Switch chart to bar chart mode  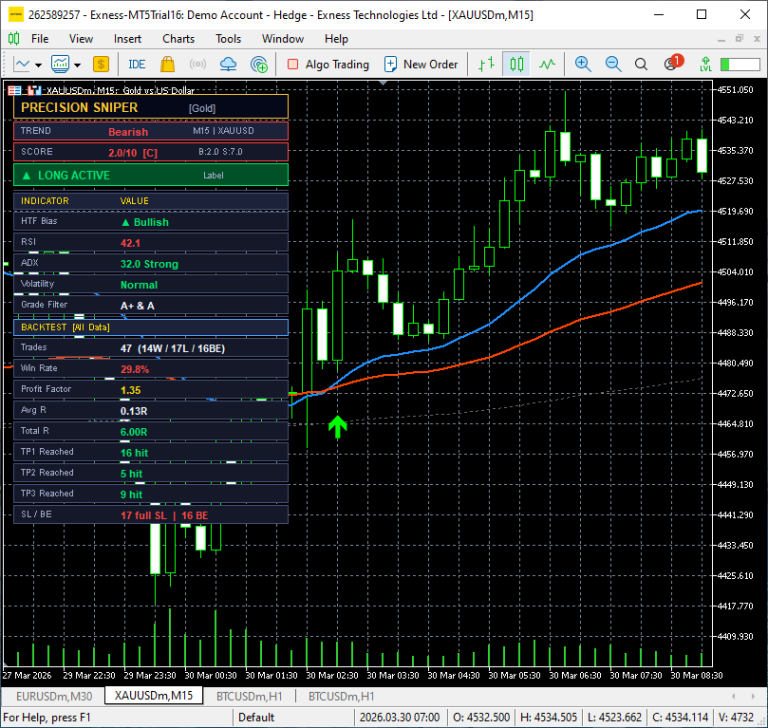point(486,64)
